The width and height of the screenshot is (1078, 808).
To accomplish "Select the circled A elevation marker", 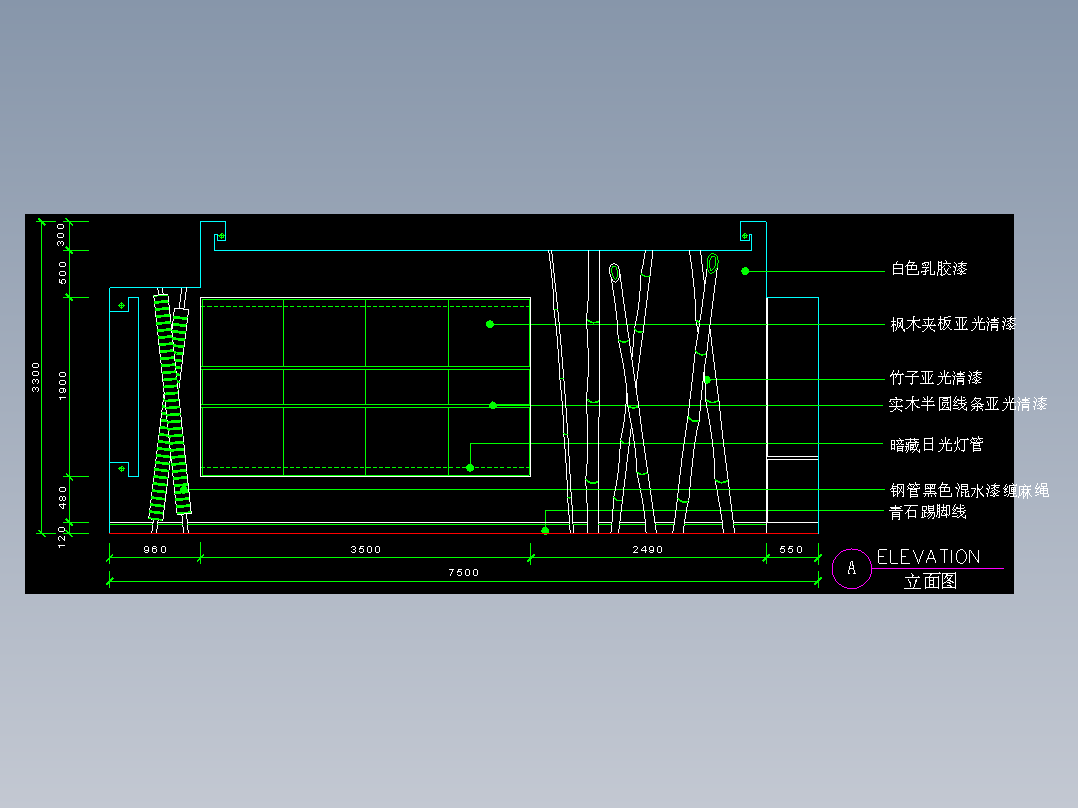I will click(x=852, y=569).
